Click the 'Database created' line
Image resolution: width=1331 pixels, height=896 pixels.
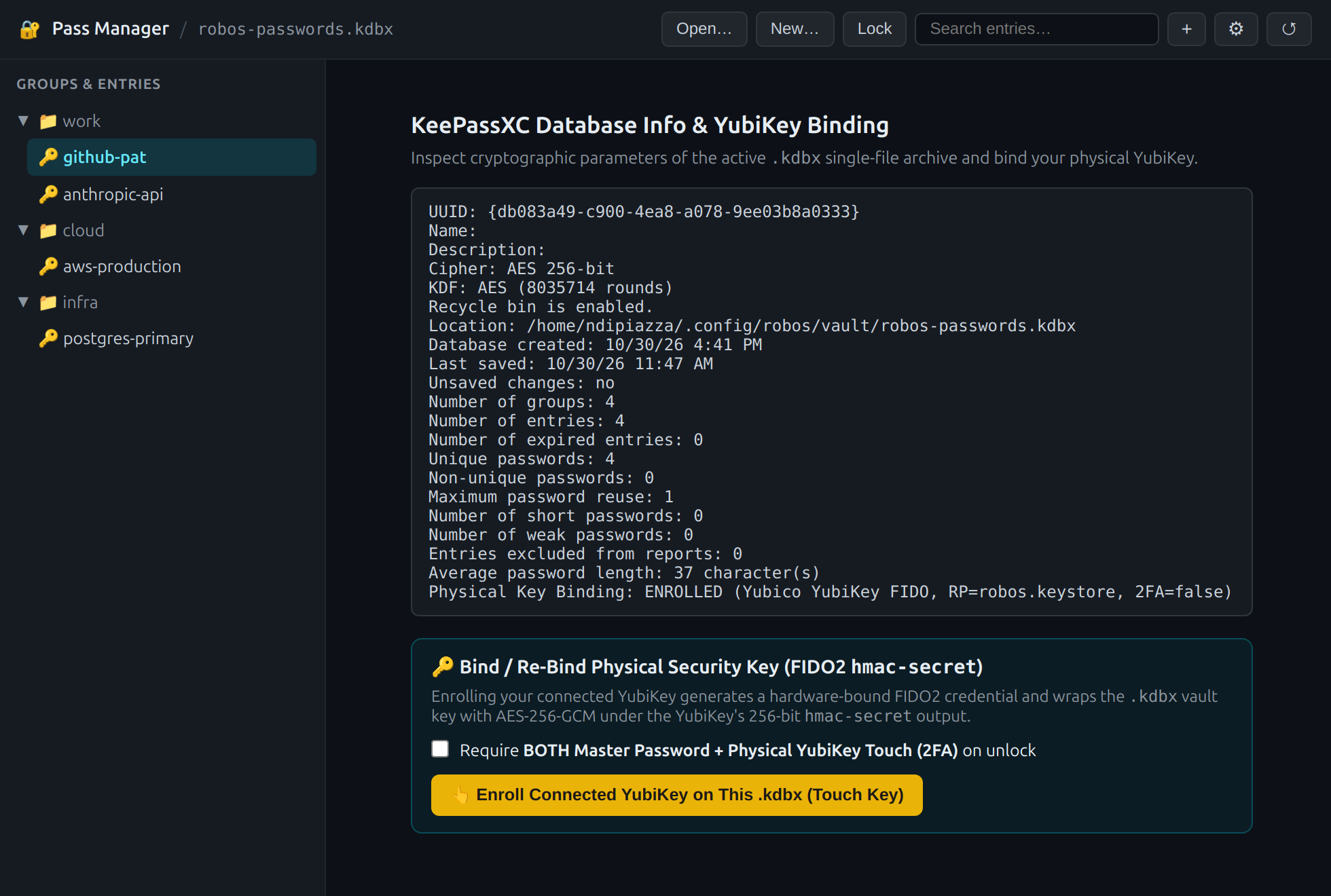(x=595, y=345)
